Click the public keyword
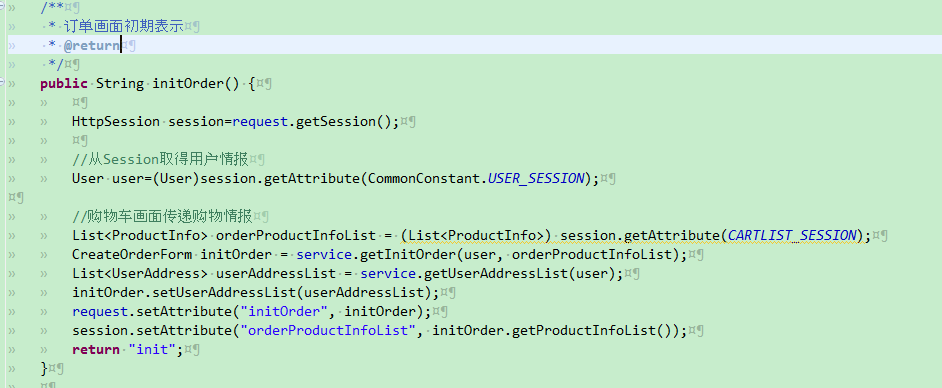The height and width of the screenshot is (388, 942). click(64, 83)
